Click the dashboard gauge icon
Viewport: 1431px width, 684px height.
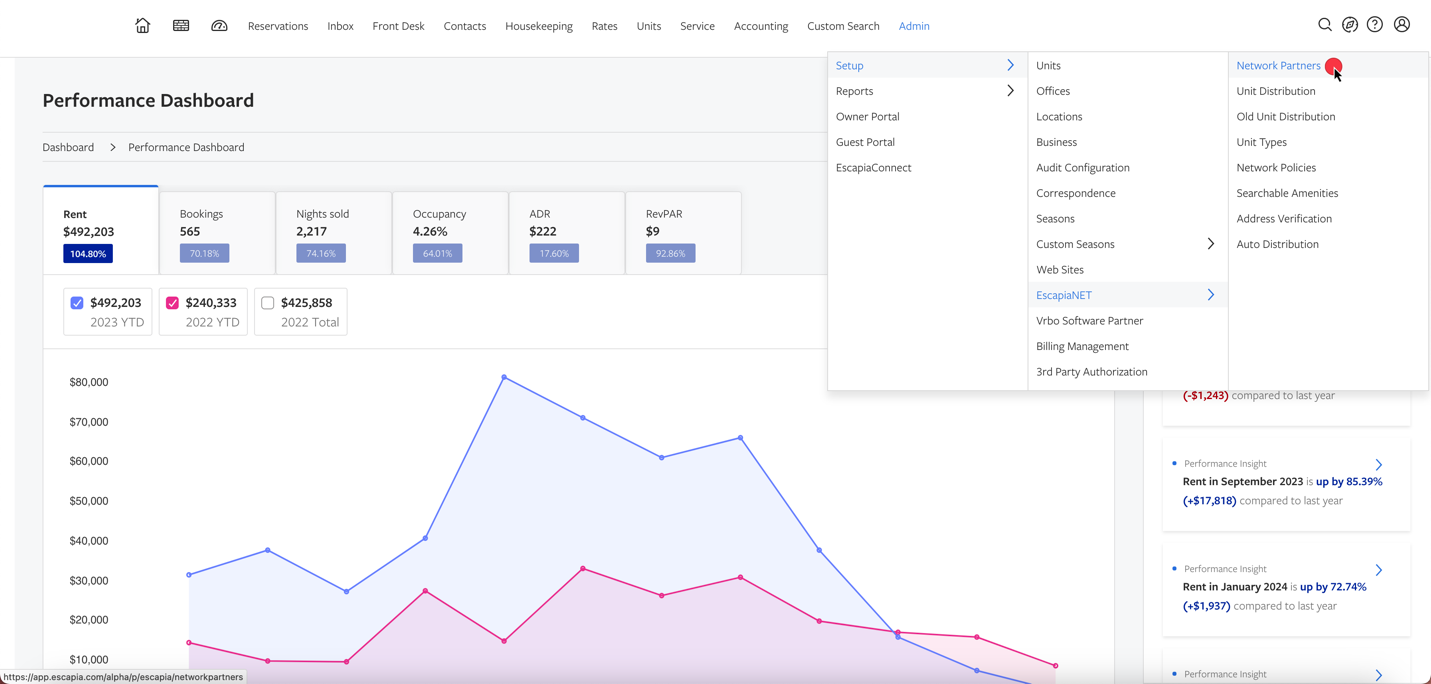pos(219,26)
